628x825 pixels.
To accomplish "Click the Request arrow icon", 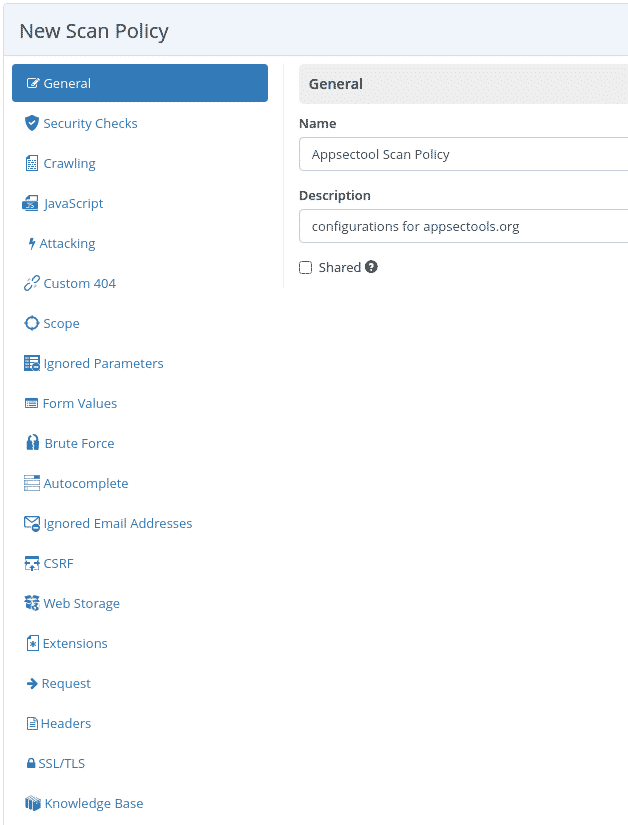I will coord(31,683).
